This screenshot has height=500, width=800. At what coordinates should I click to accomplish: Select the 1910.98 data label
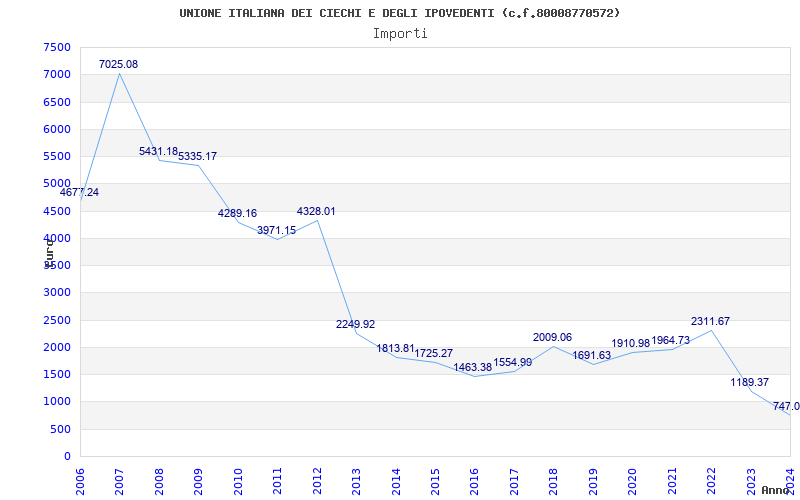click(x=631, y=343)
